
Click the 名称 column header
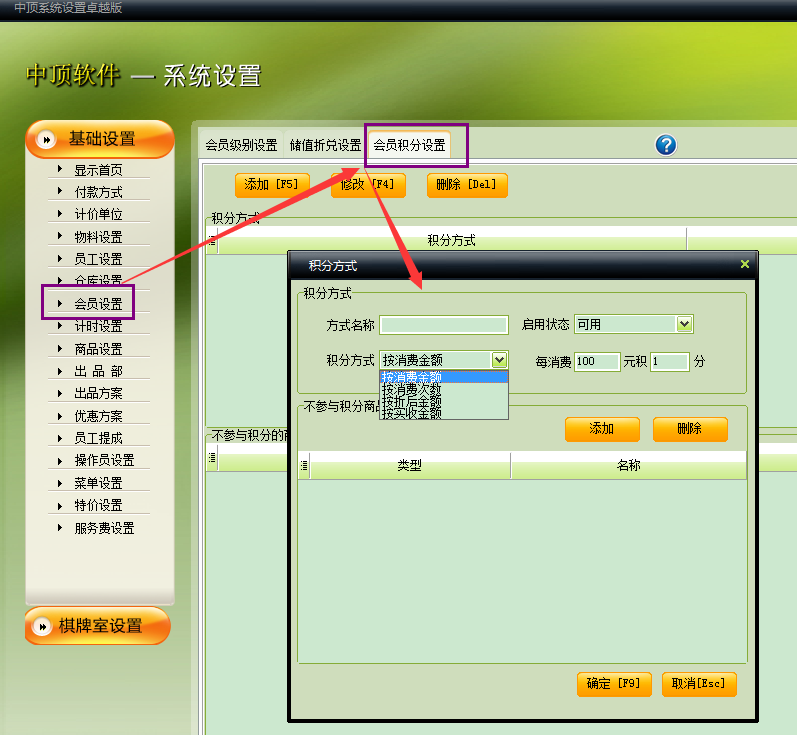(x=629, y=465)
